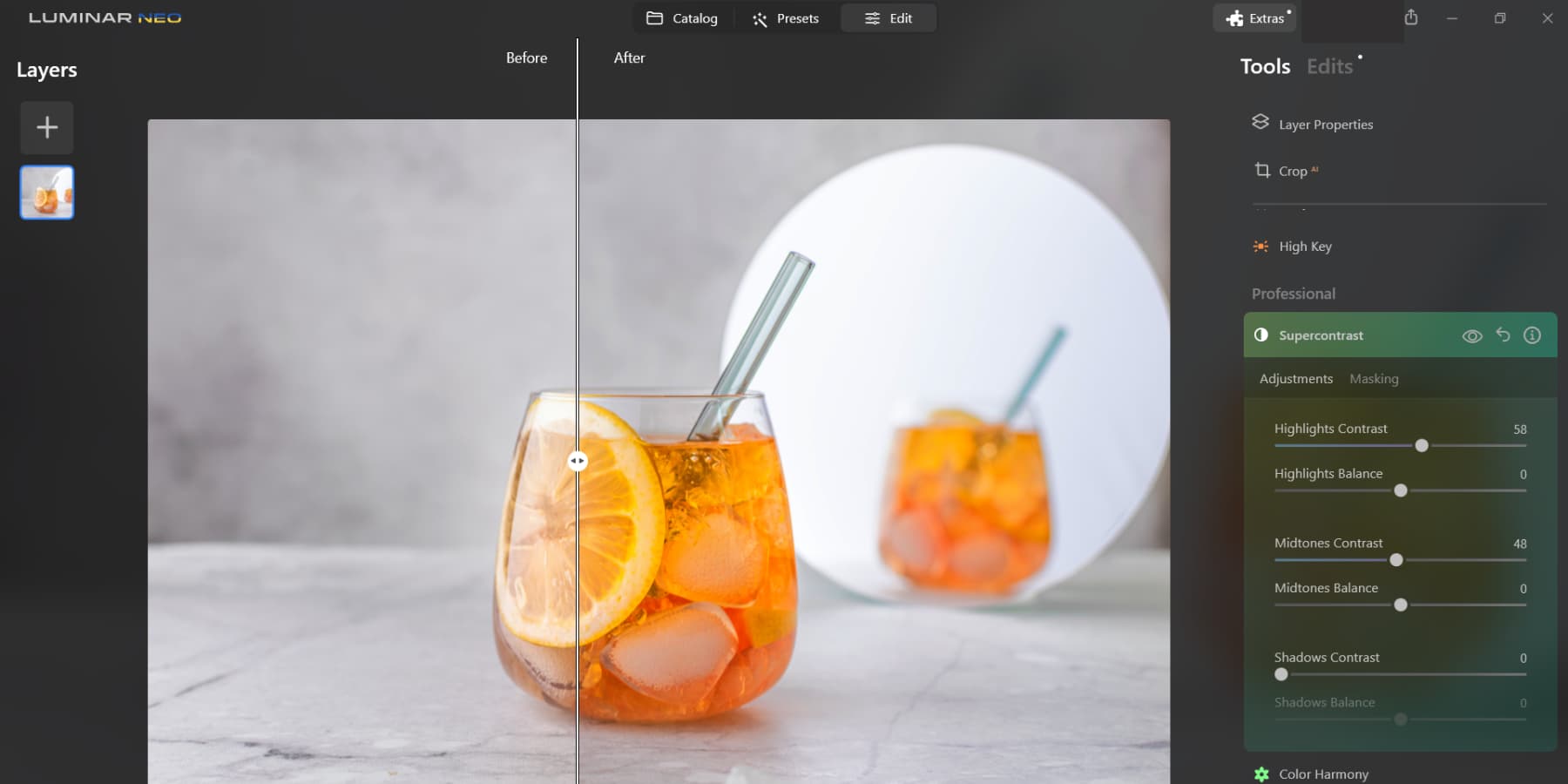The image size is (1568, 784).
Task: Toggle Supercontrast visibility with the eye icon
Action: [1473, 335]
